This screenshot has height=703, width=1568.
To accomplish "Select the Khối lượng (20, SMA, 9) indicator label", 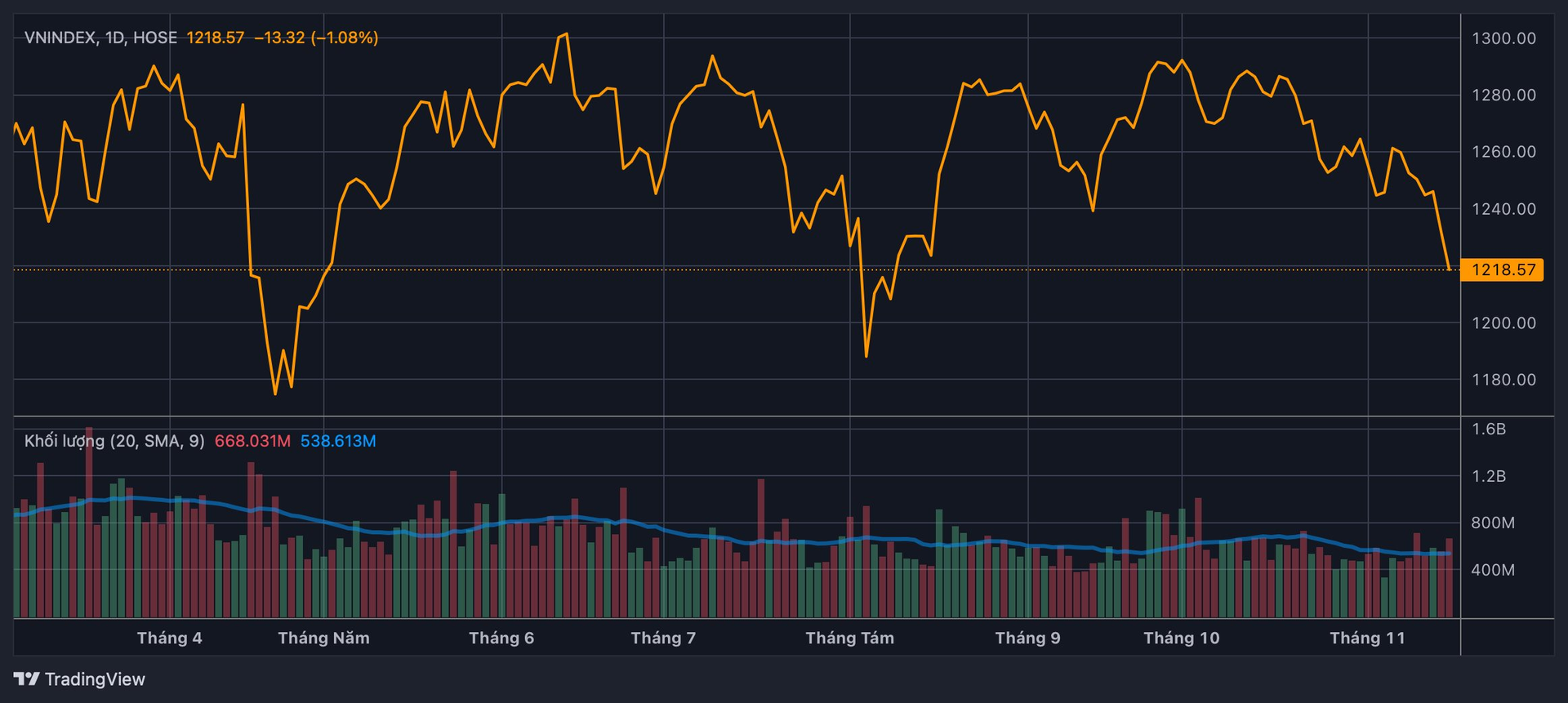I will tap(114, 441).
